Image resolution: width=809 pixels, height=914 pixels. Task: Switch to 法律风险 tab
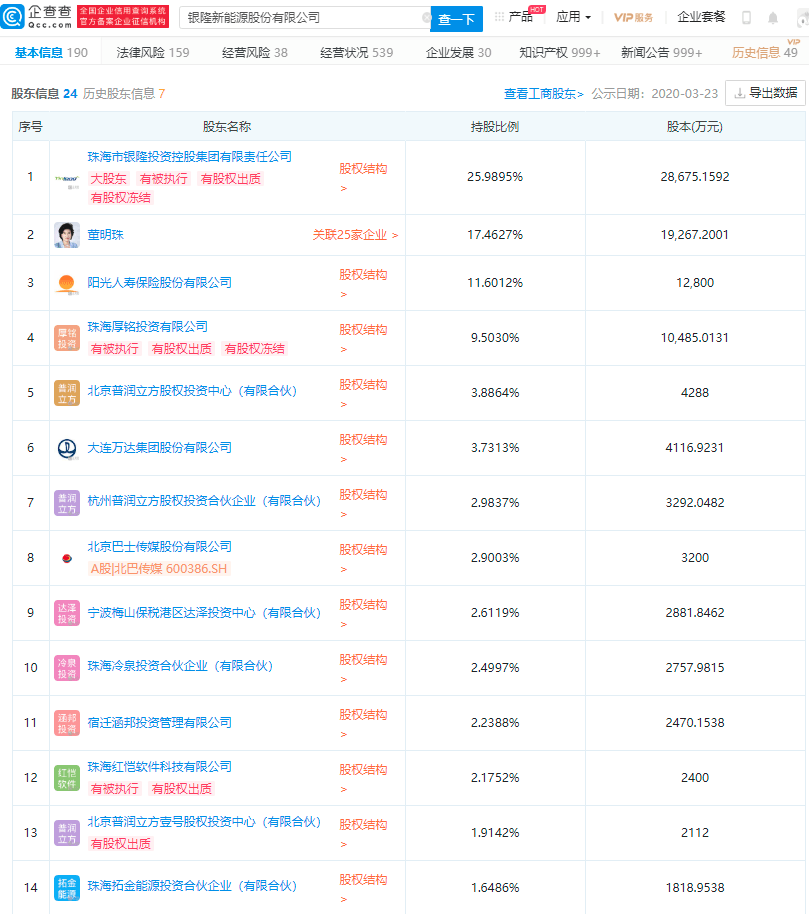click(153, 52)
